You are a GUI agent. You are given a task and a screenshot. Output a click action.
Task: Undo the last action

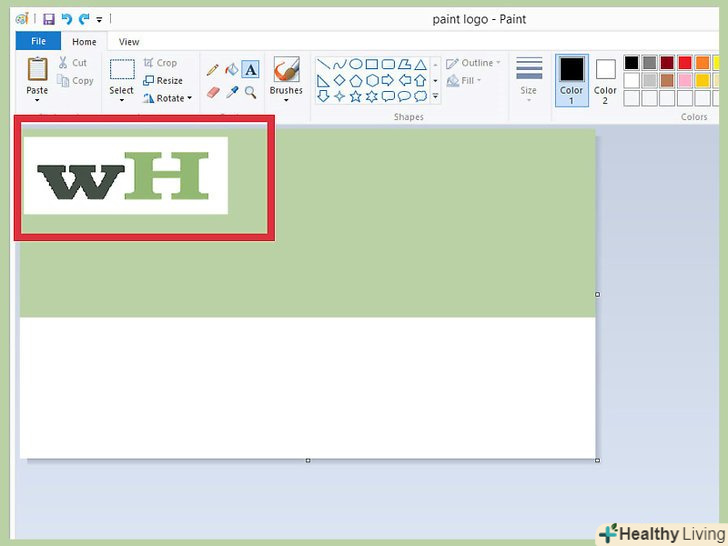pyautogui.click(x=66, y=19)
